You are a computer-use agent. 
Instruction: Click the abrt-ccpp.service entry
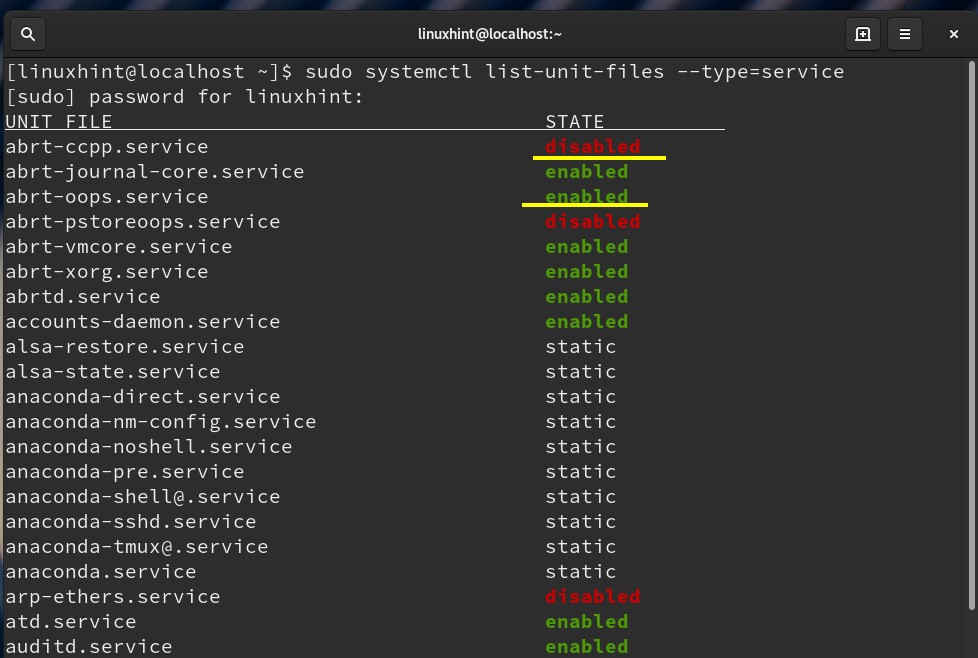pos(107,147)
